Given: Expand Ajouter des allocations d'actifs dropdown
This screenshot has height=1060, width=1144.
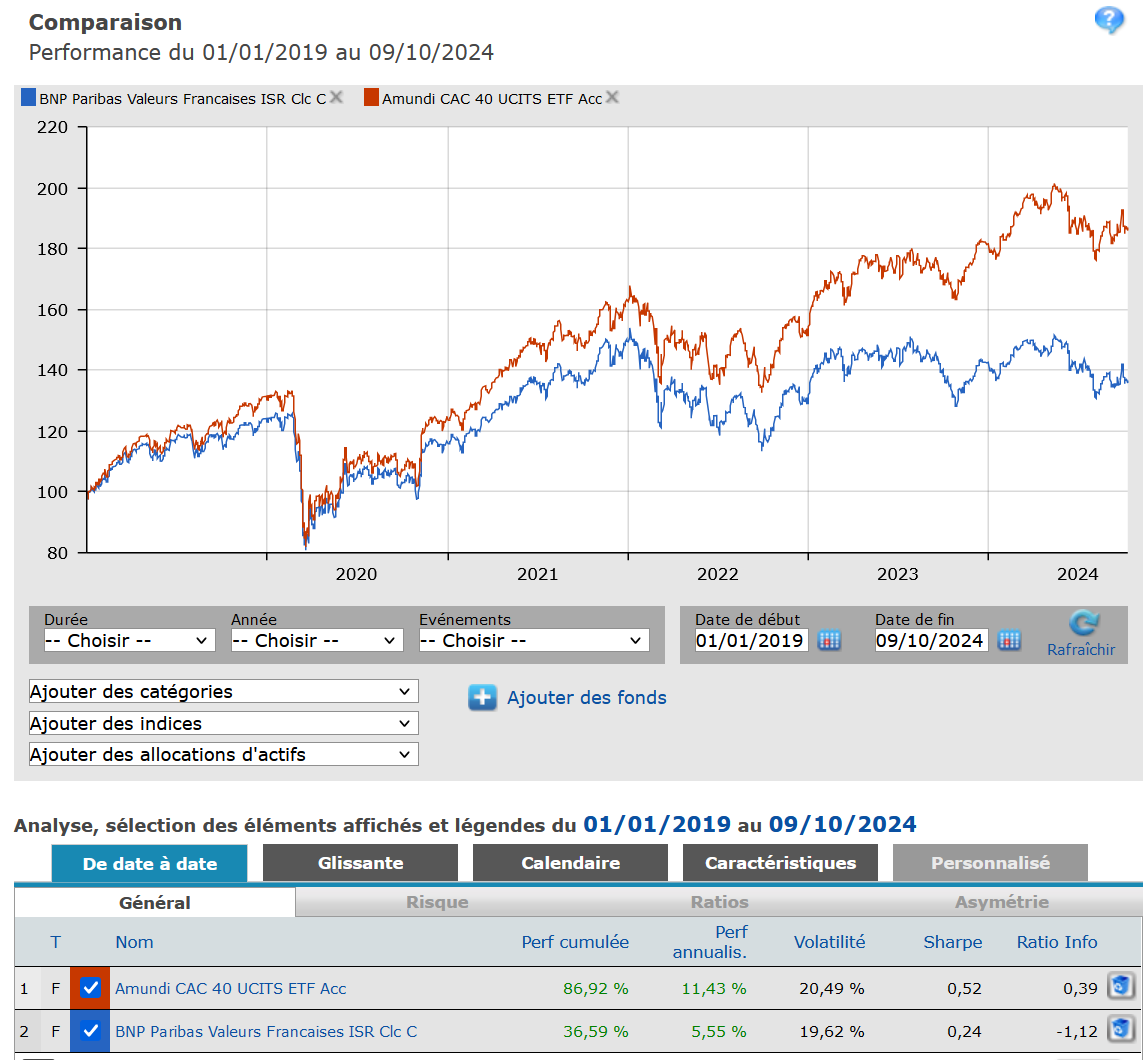Looking at the screenshot, I should pyautogui.click(x=223, y=754).
